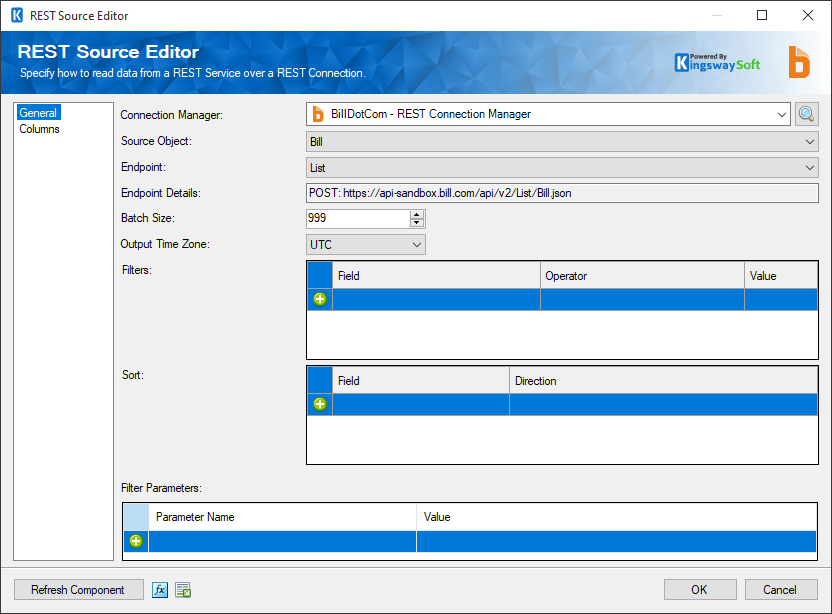832x614 pixels.
Task: Click the Filters Value column header
Action: [x=781, y=276]
